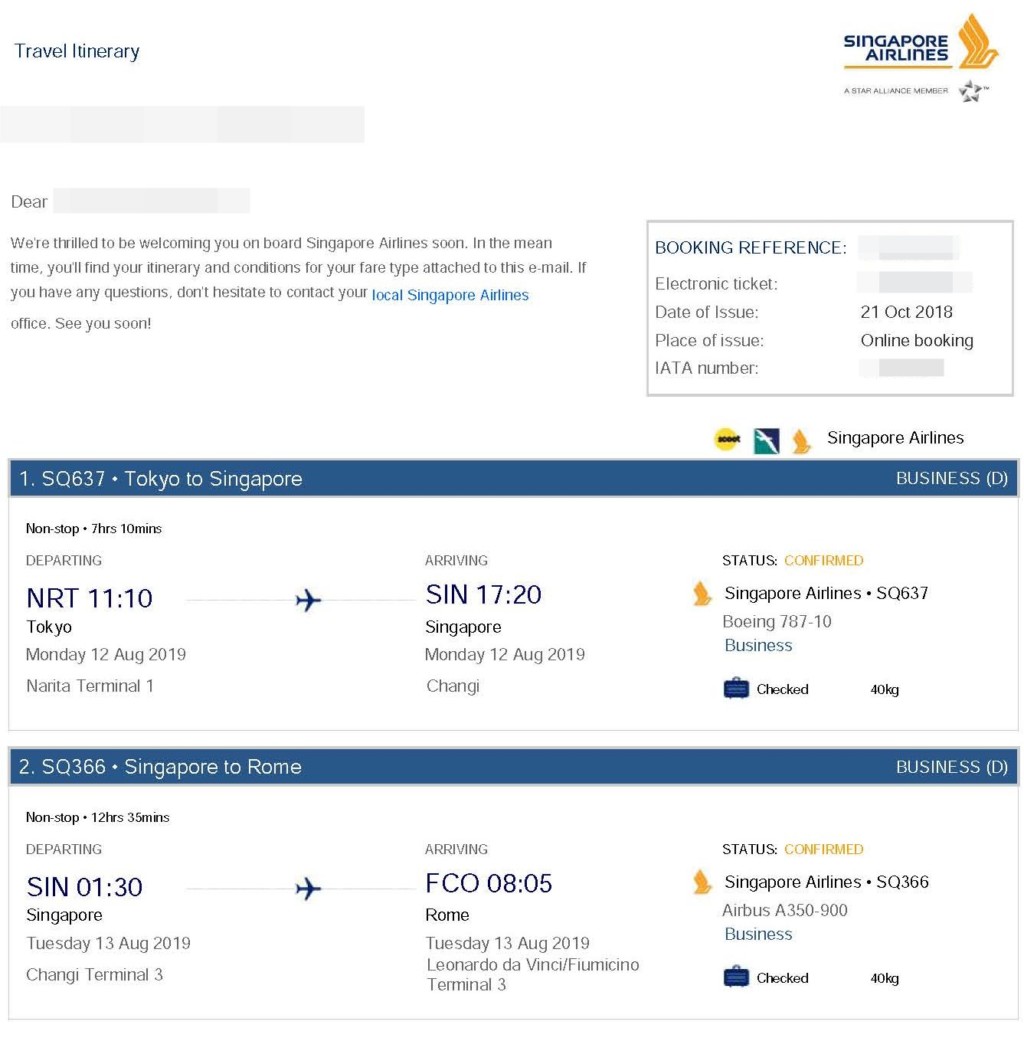The width and height of the screenshot is (1024, 1041).
Task: Click the airplane icon between NRT and SIN
Action: coord(309,600)
